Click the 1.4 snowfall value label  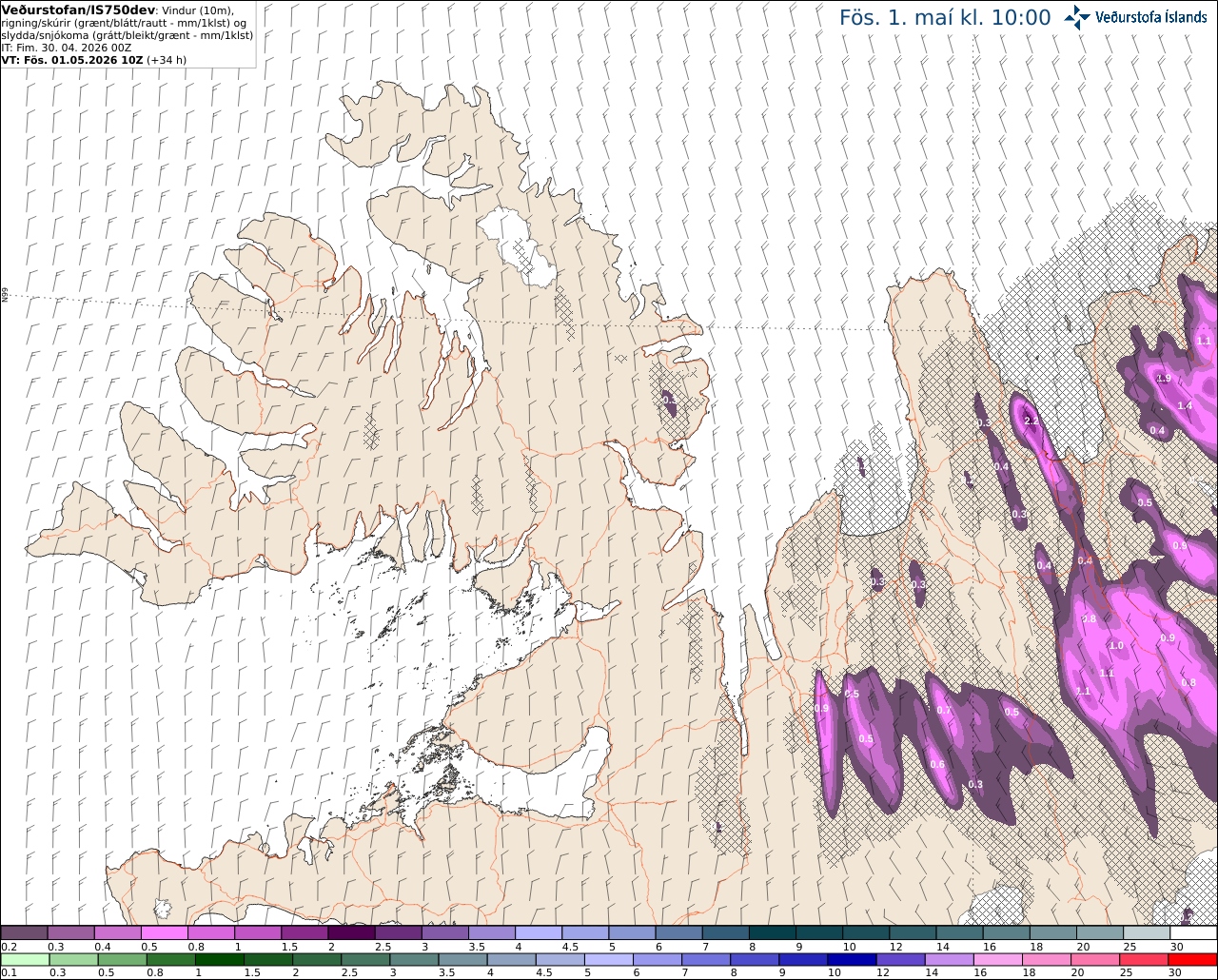click(1185, 405)
